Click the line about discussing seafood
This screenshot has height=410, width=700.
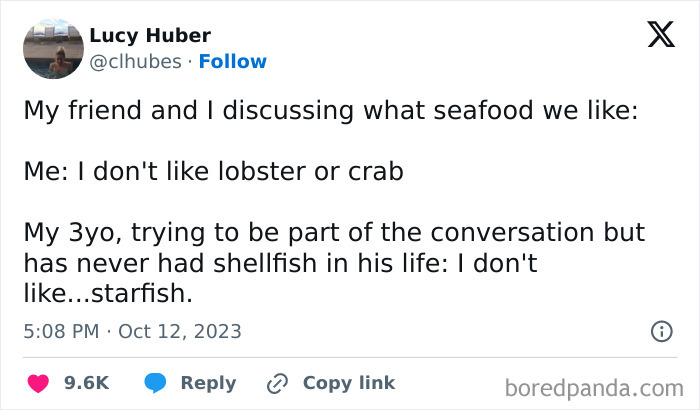[x=330, y=112]
